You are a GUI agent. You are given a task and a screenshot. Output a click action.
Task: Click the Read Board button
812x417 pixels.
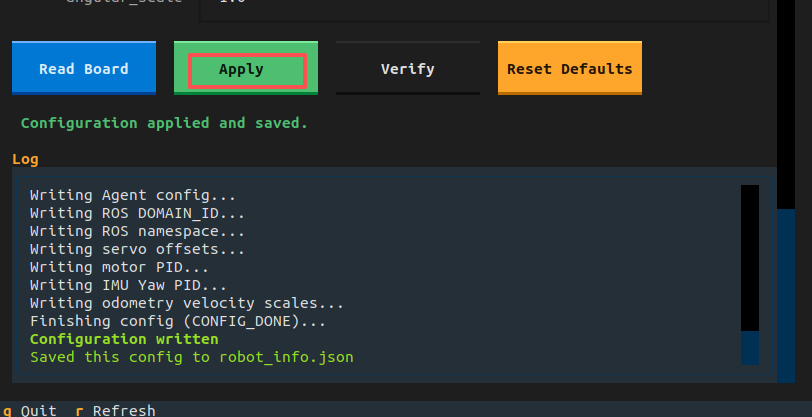[x=84, y=68]
